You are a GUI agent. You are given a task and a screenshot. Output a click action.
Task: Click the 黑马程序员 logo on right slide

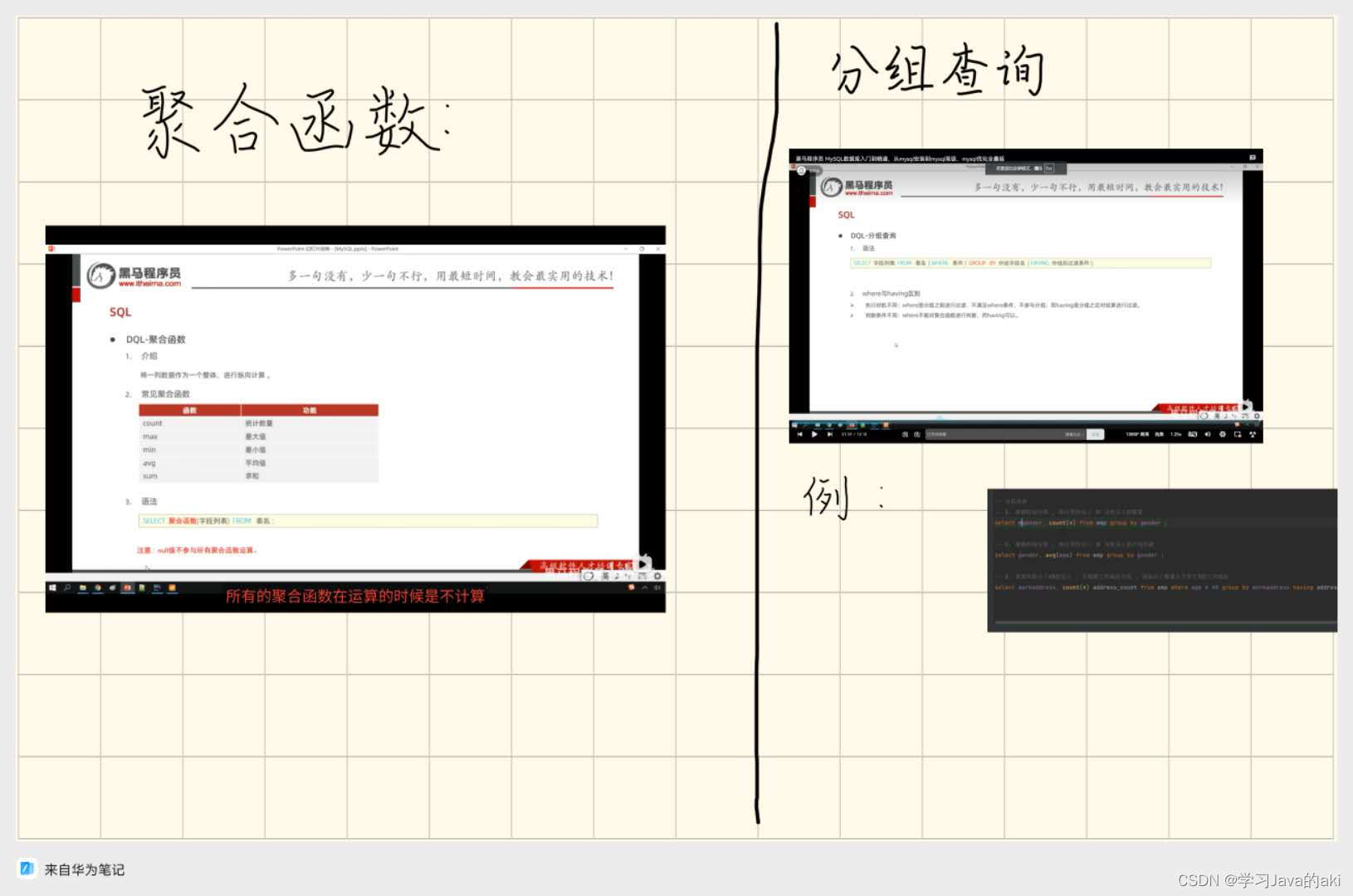tap(857, 187)
